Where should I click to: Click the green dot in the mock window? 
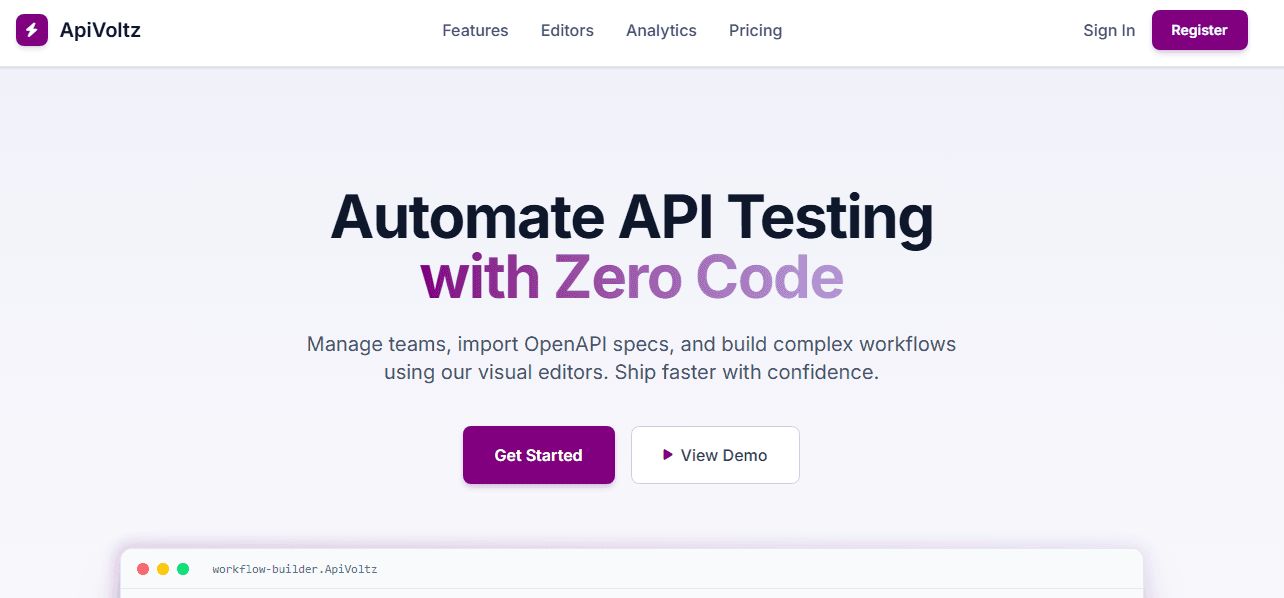click(183, 569)
